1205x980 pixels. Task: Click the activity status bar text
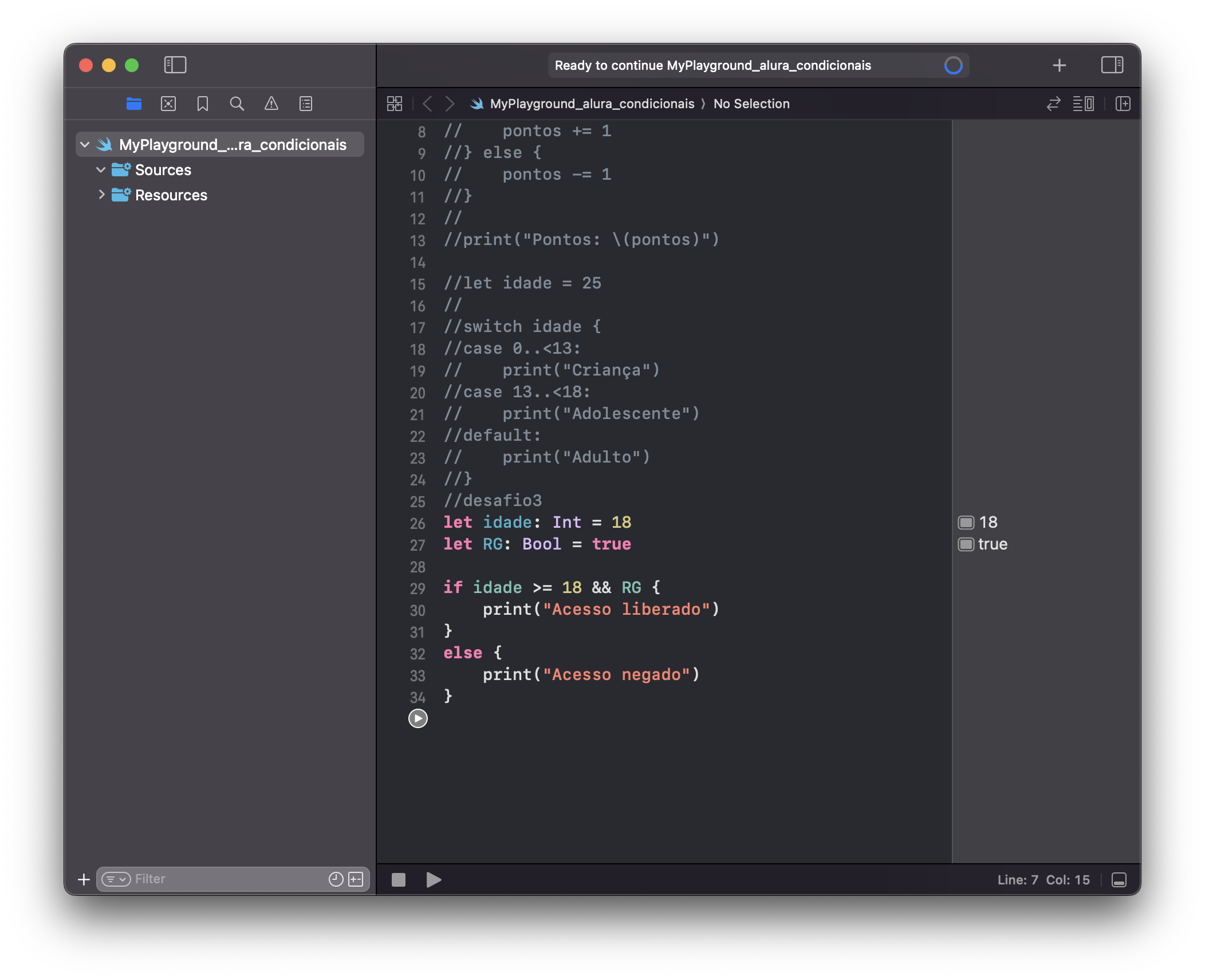pyautogui.click(x=712, y=65)
